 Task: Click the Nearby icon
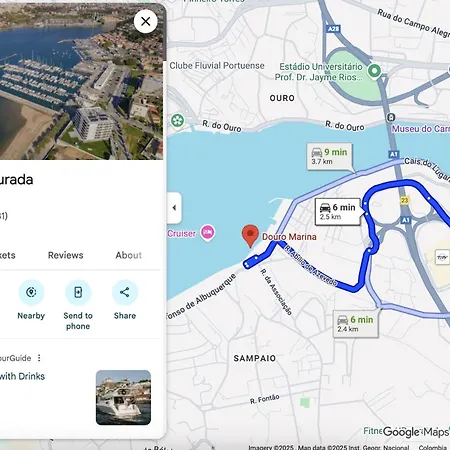[31, 292]
